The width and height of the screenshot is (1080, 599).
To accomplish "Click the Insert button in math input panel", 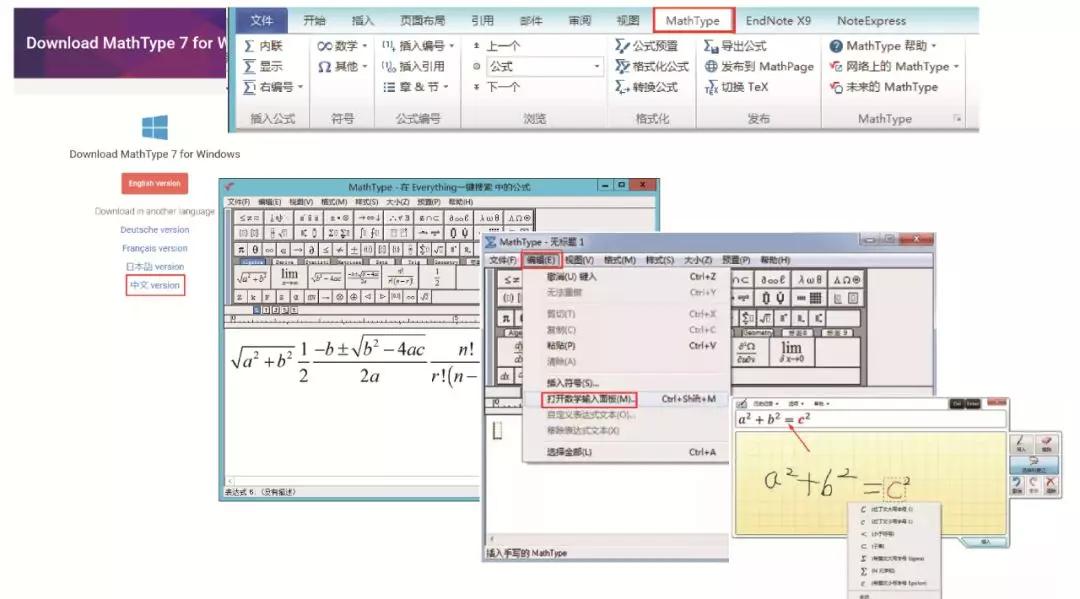I will click(x=986, y=543).
